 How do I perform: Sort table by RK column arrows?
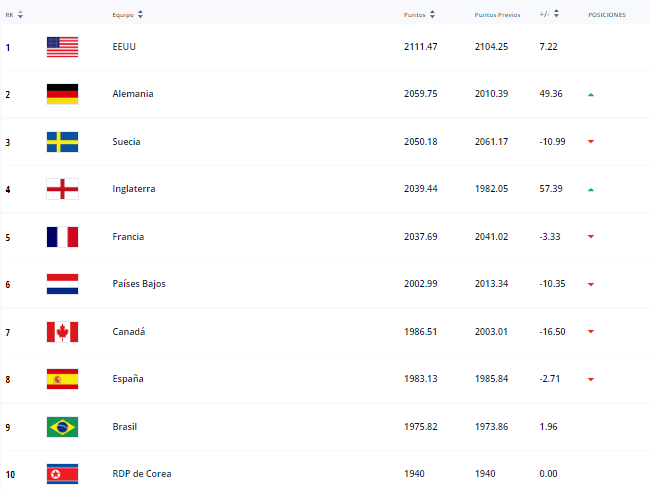point(20,15)
